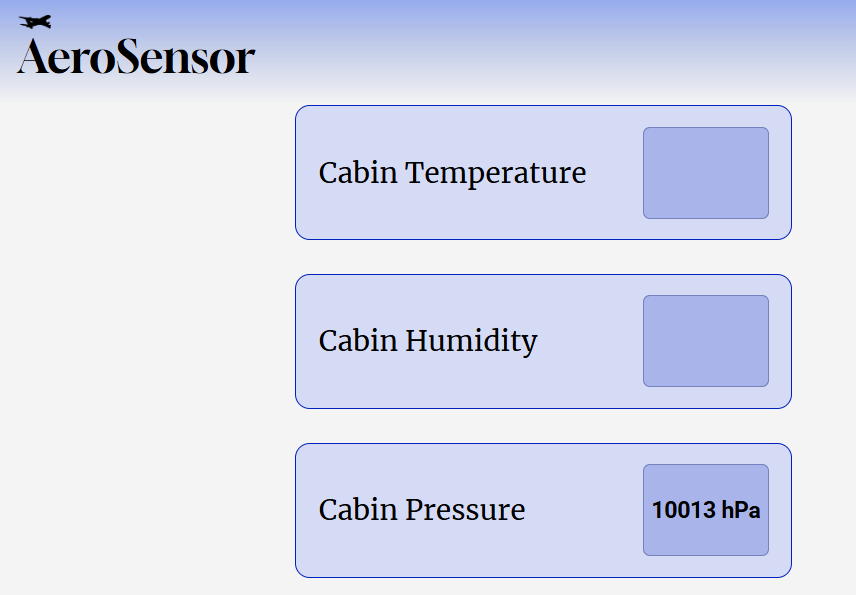Click the Cabin Humidity label text
856x595 pixels.
(428, 342)
